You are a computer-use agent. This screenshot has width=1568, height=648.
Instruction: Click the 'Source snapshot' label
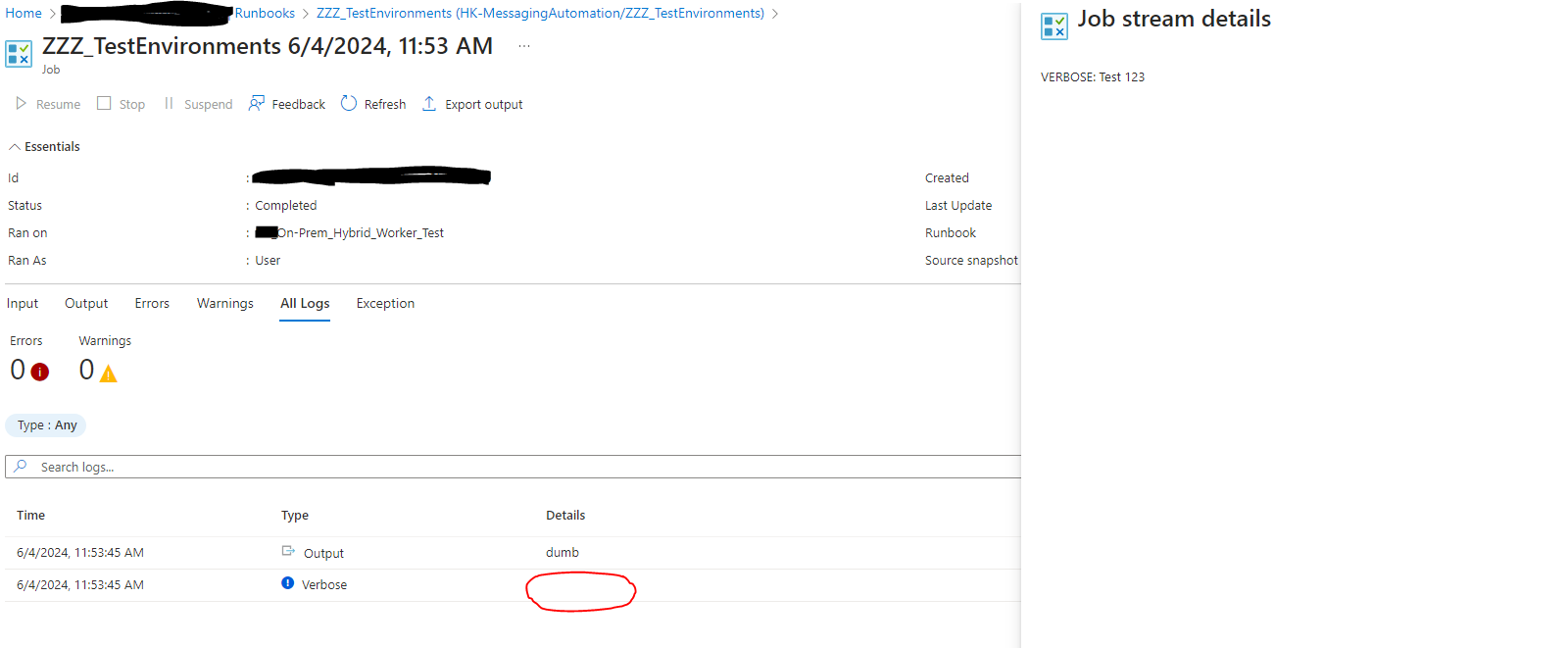click(971, 261)
